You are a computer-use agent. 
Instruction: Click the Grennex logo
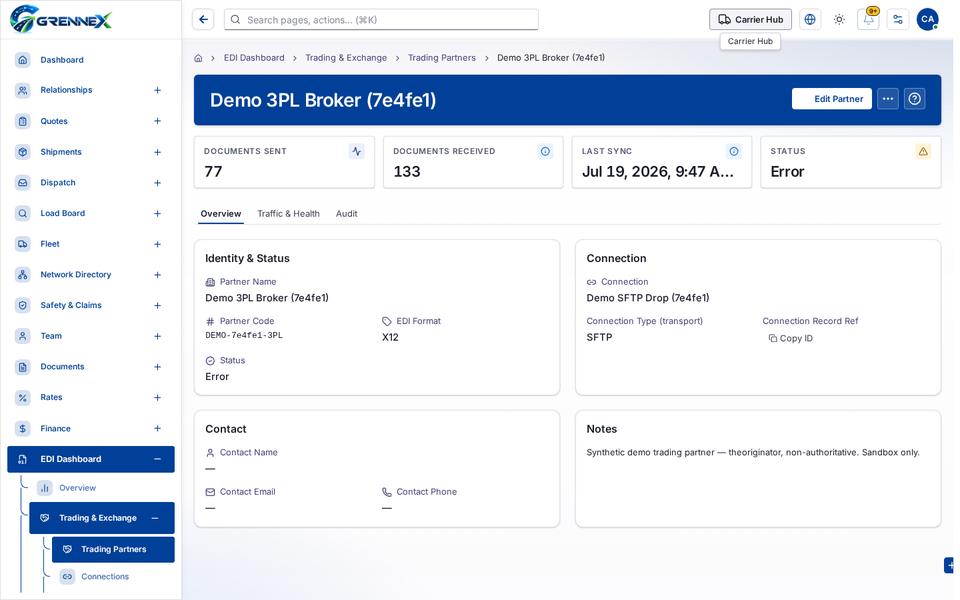point(61,19)
